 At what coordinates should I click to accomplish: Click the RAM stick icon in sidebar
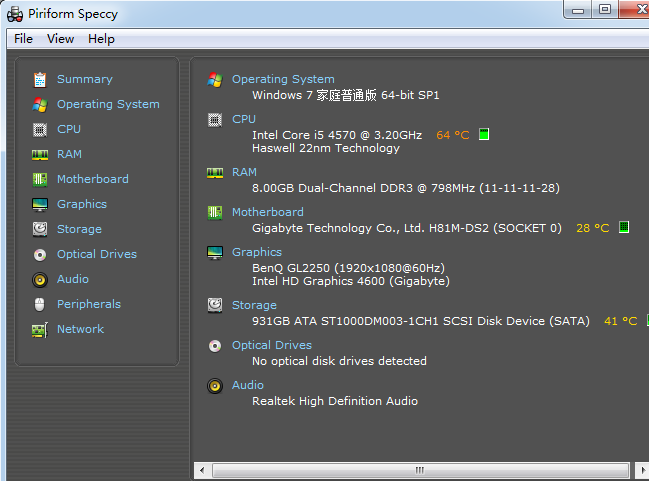pos(40,155)
